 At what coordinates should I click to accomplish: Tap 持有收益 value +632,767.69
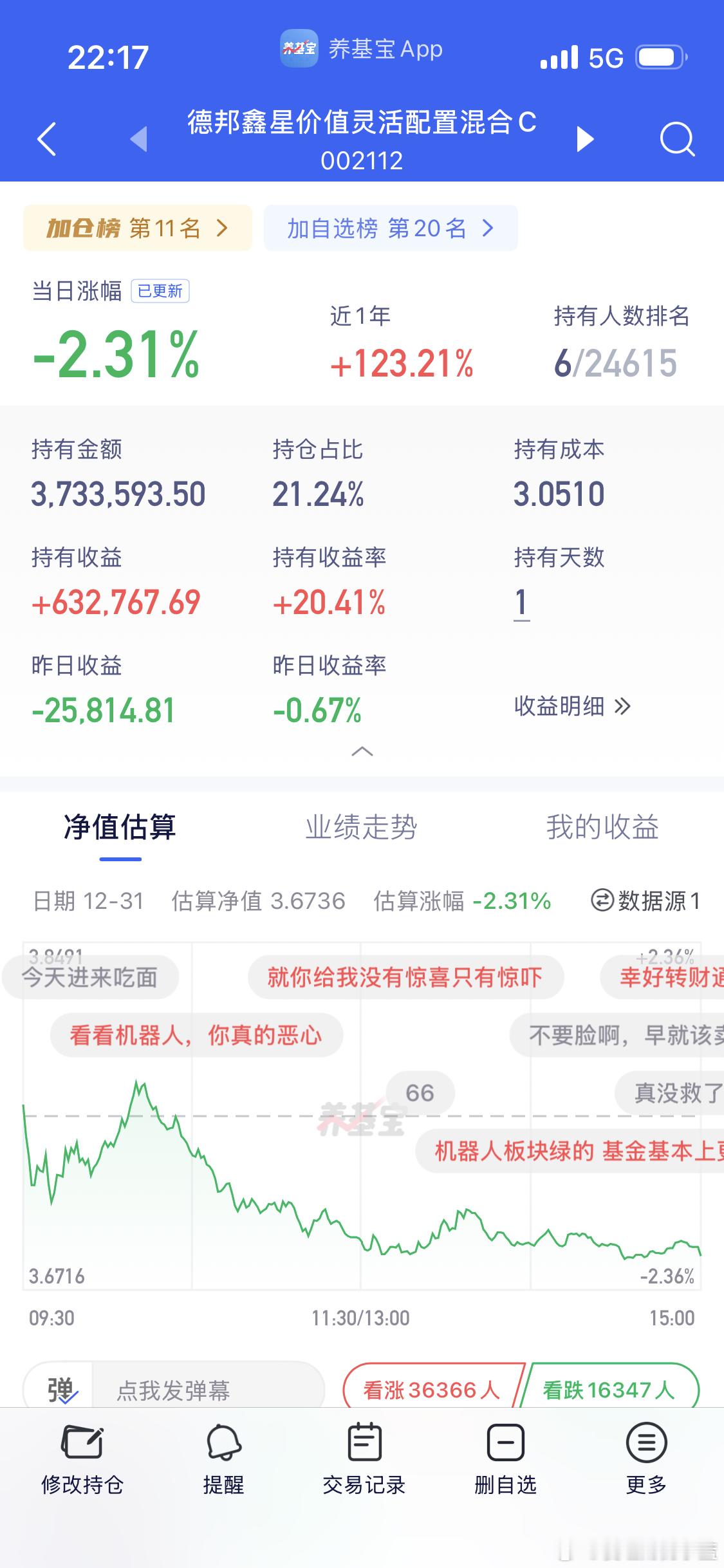[x=116, y=603]
